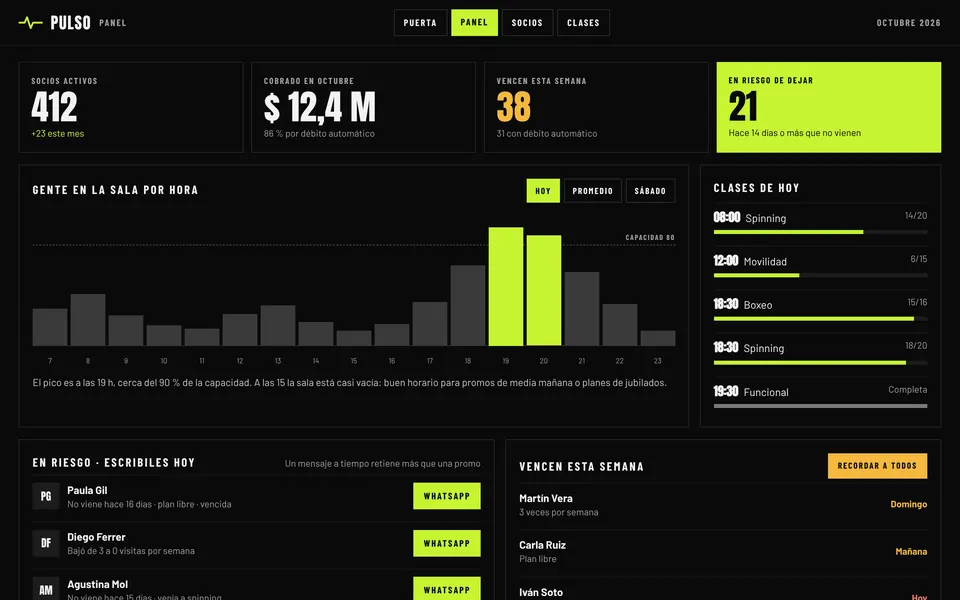The image size is (960, 600).
Task: Click the 14/20 count for Spinning
Action: [x=916, y=216]
